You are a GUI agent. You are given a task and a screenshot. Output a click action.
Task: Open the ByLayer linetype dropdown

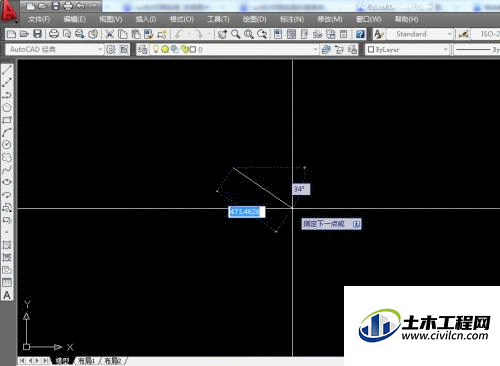coord(477,50)
